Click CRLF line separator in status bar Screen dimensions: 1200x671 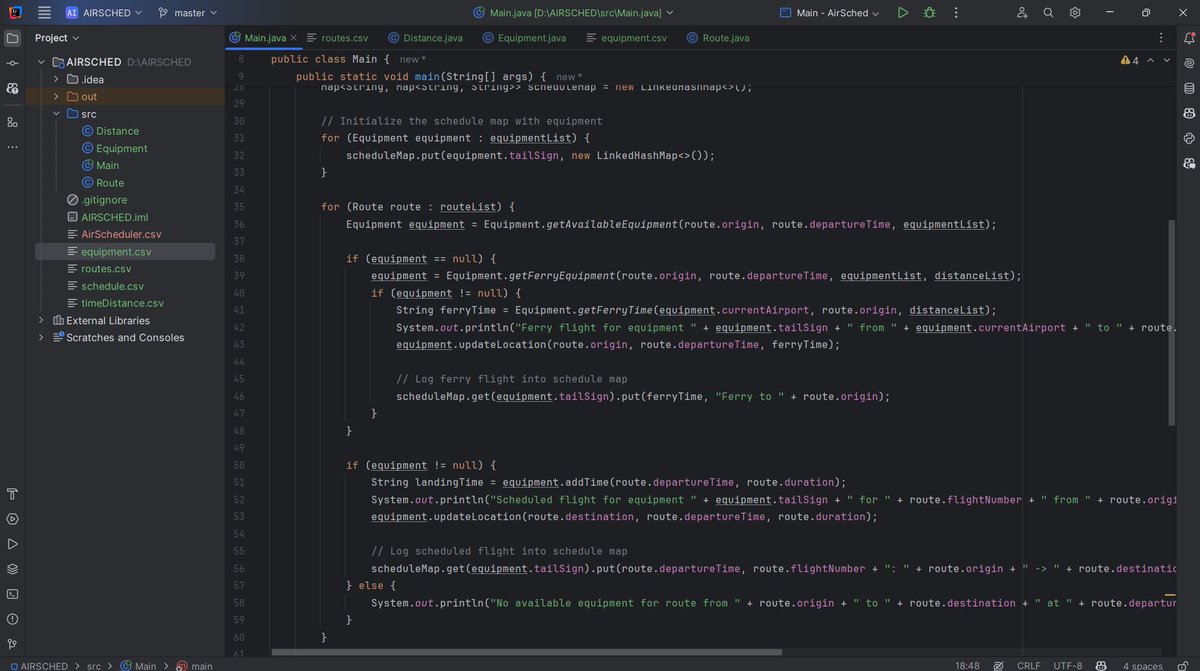click(x=1029, y=665)
